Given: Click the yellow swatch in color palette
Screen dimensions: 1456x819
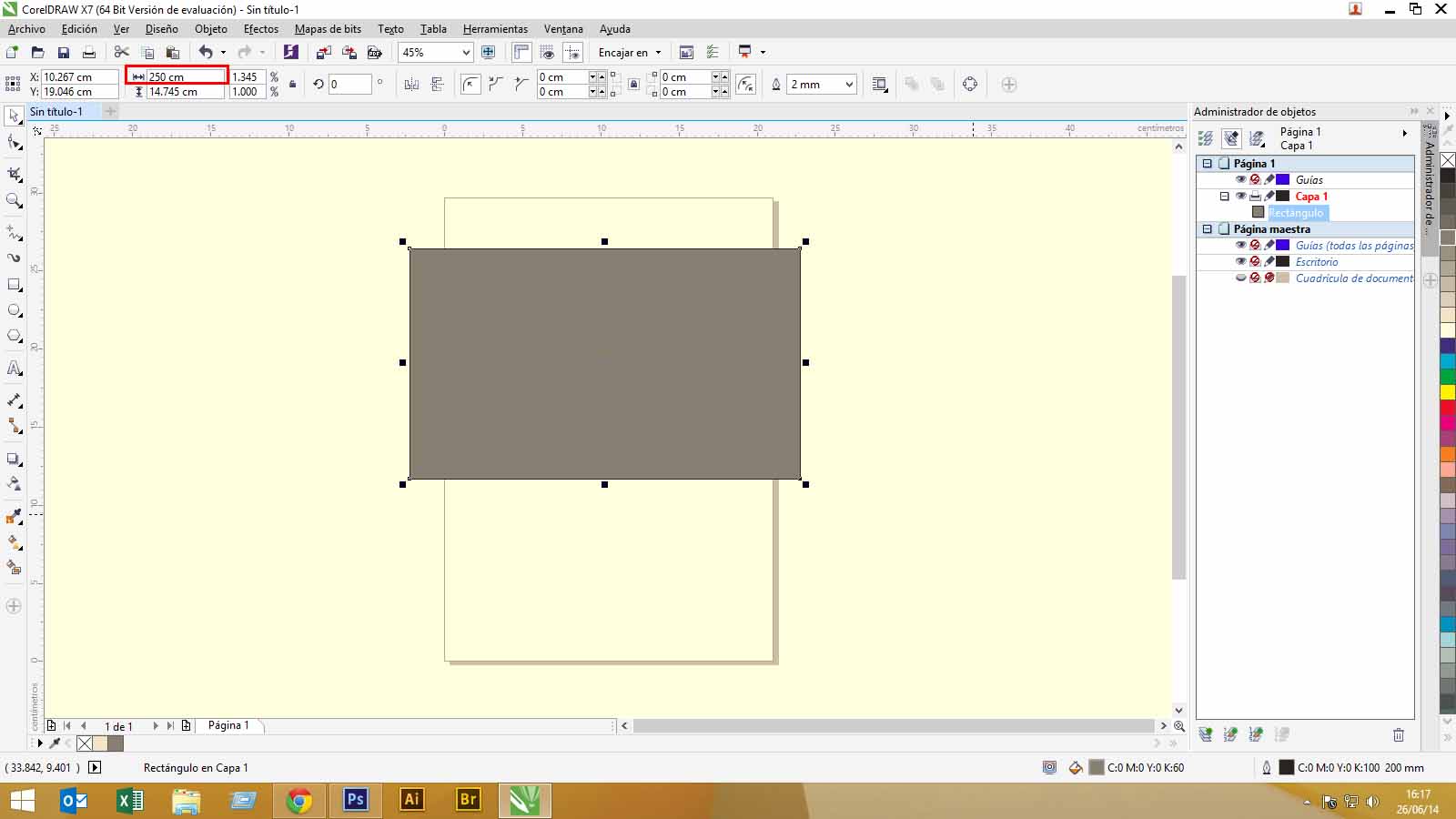Looking at the screenshot, I should [x=1448, y=392].
